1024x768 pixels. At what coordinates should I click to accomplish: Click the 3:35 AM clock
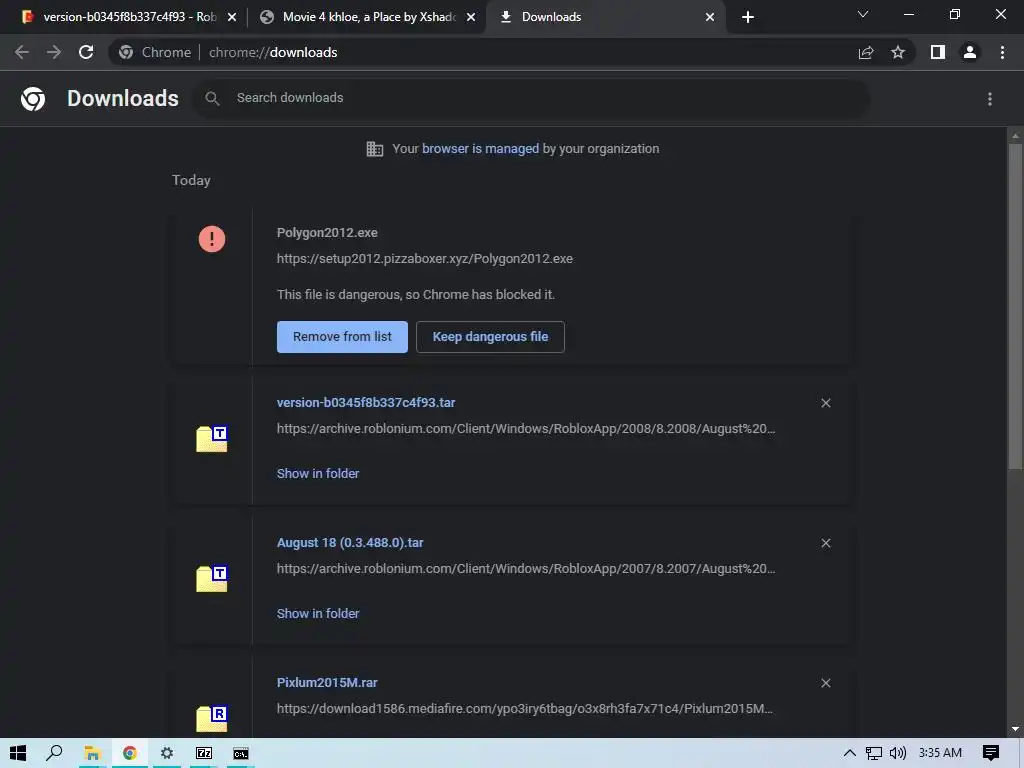[x=940, y=753]
